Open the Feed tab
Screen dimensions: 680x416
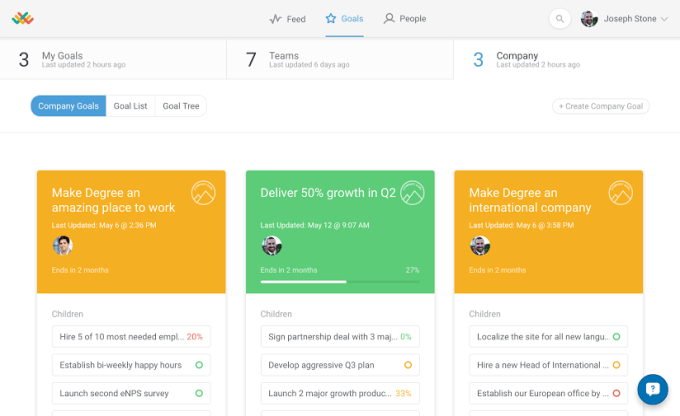point(288,19)
